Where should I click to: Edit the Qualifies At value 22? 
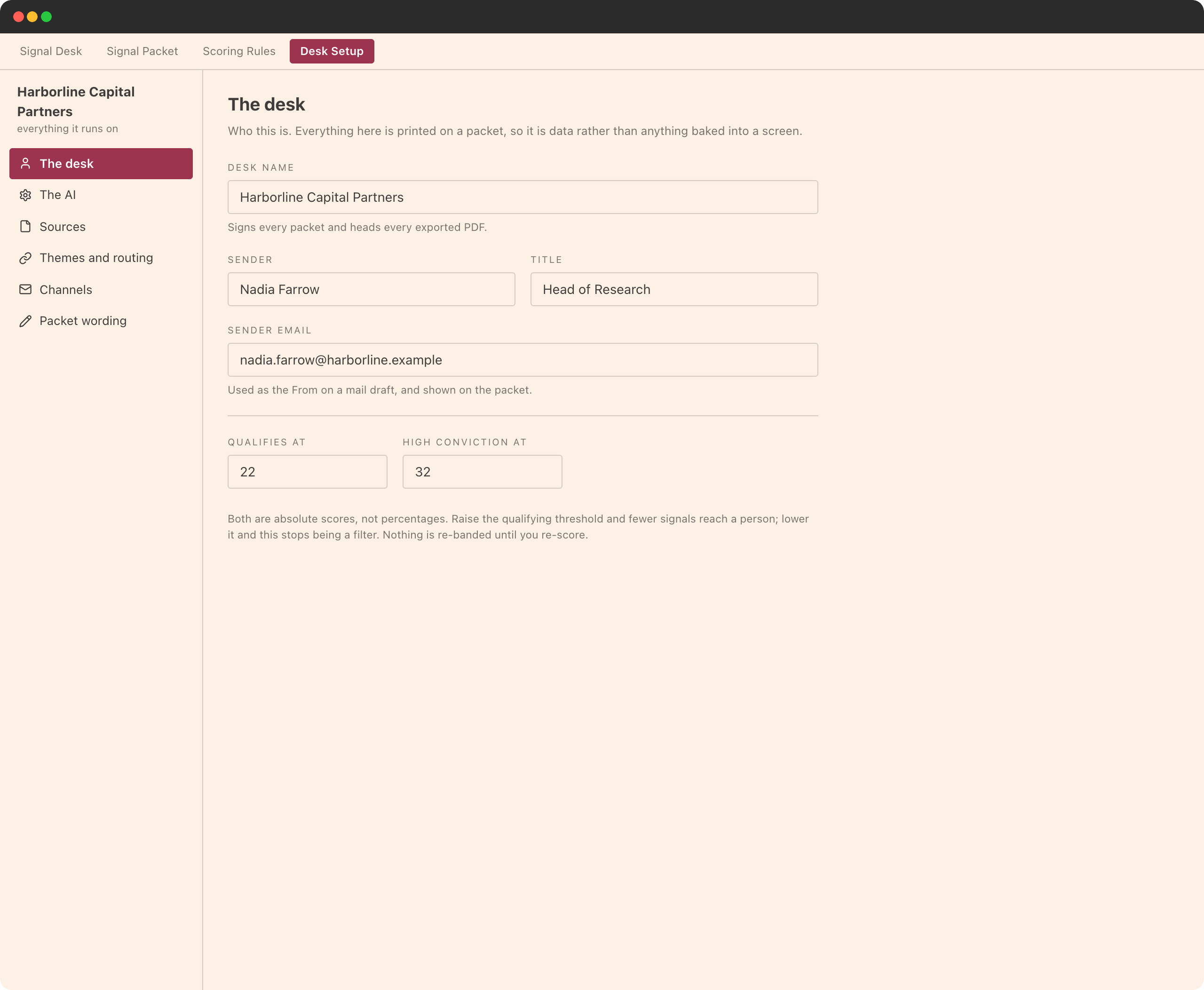click(x=308, y=472)
